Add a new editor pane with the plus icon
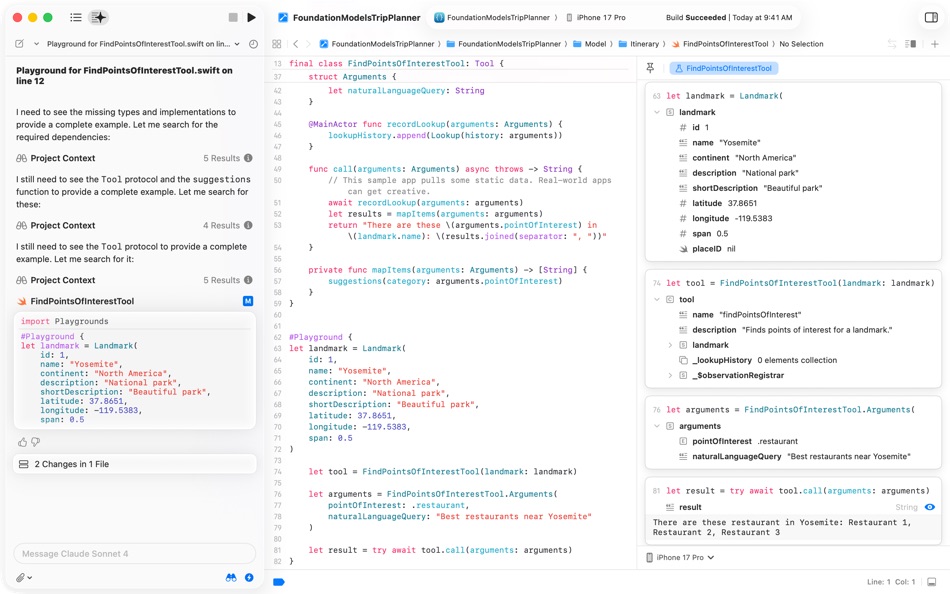950x594 pixels. 937,45
